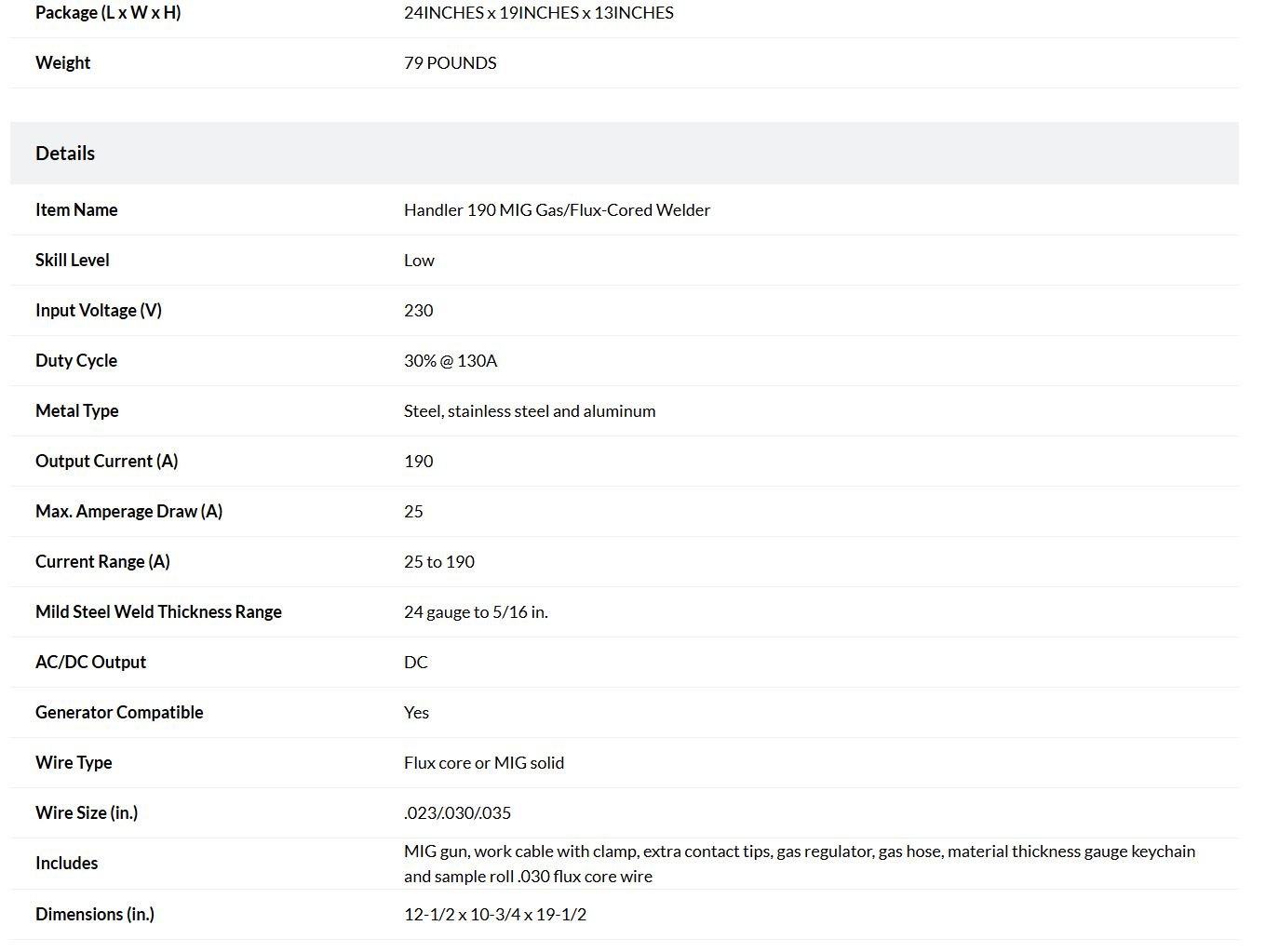This screenshot has height=952, width=1279.
Task: Click the Mild Steel Weld Thickness Range label
Action: [x=158, y=611]
